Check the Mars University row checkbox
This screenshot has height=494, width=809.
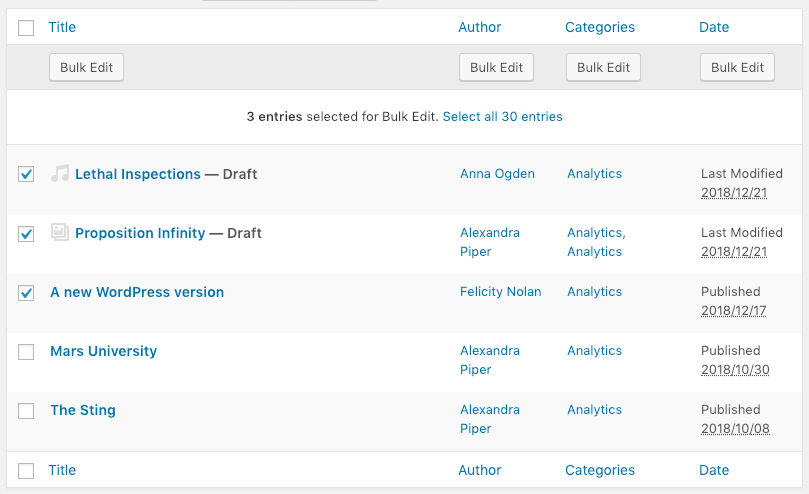coord(27,351)
